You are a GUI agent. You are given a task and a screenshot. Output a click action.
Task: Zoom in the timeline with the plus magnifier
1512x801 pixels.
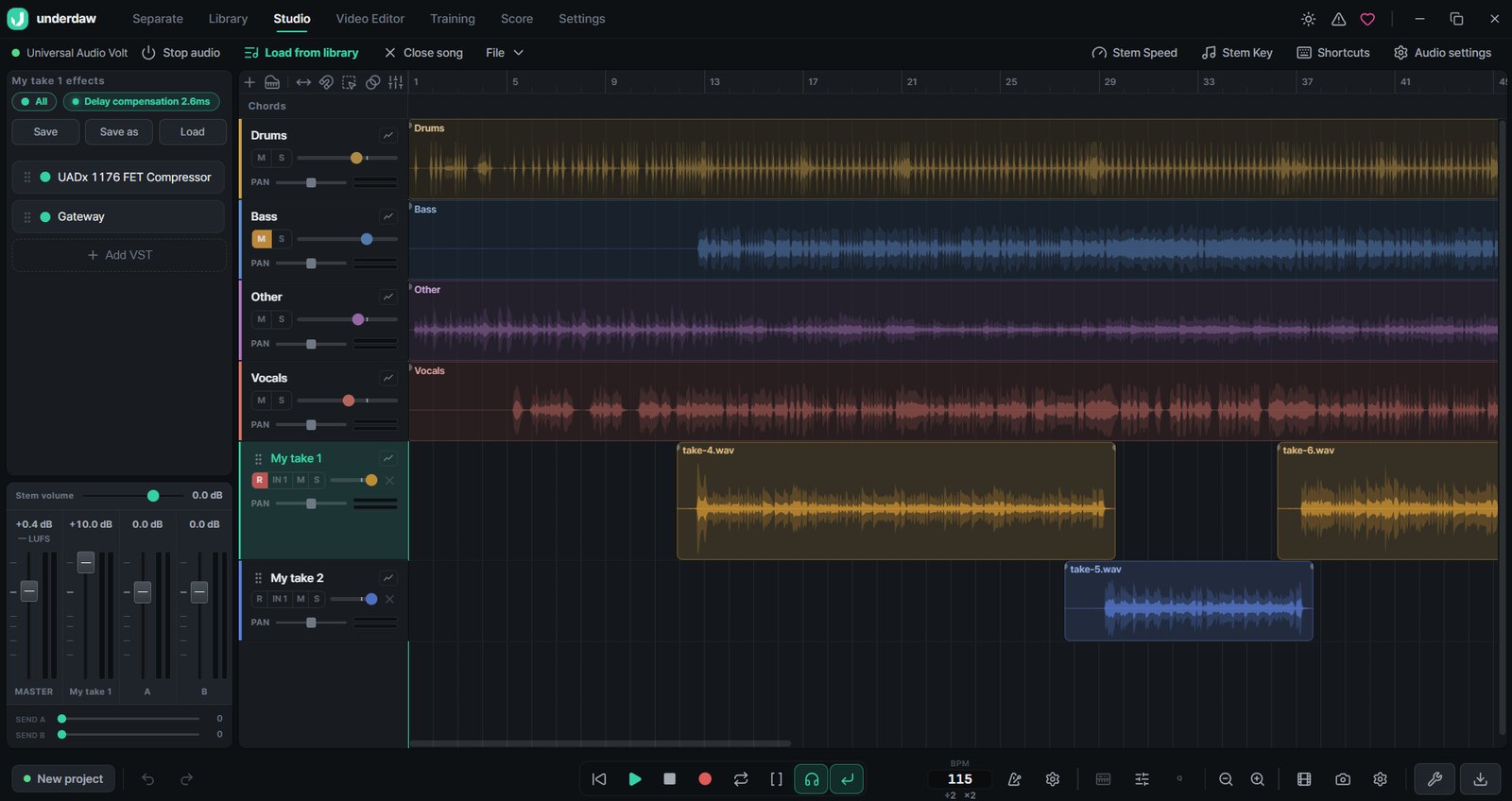coord(1258,779)
